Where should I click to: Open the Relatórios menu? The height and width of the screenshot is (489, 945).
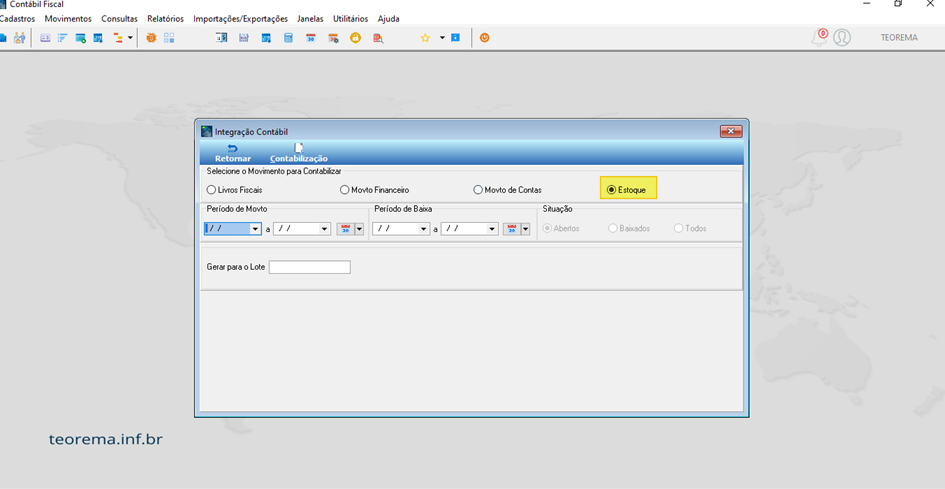tap(166, 19)
